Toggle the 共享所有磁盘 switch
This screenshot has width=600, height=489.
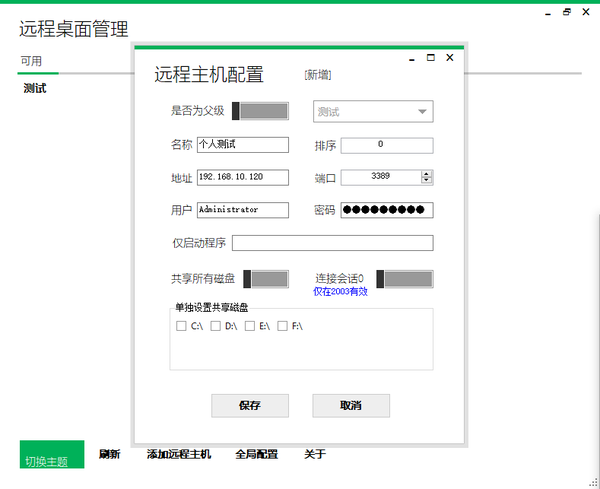266,279
